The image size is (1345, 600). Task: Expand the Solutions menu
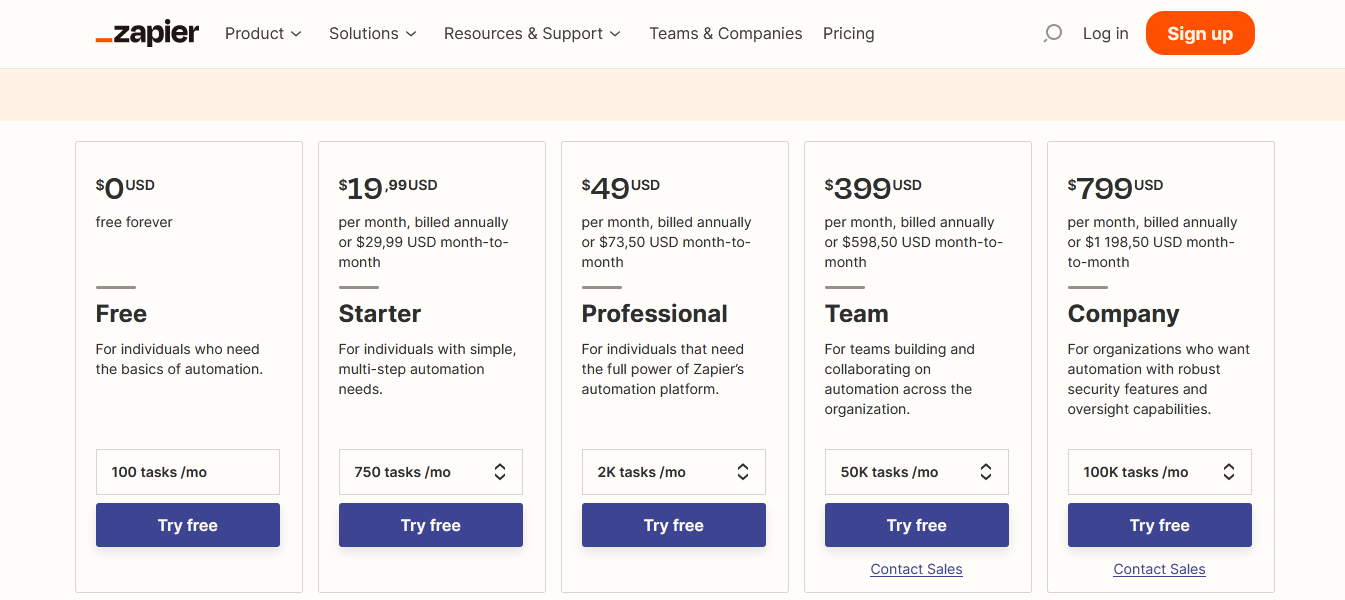(x=372, y=33)
